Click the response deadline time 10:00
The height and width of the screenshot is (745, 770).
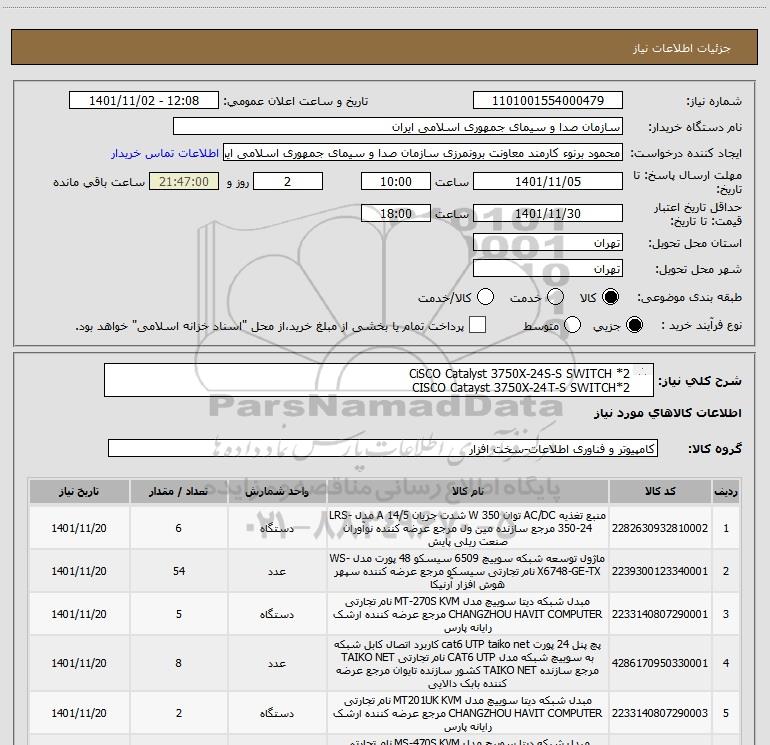tap(396, 181)
